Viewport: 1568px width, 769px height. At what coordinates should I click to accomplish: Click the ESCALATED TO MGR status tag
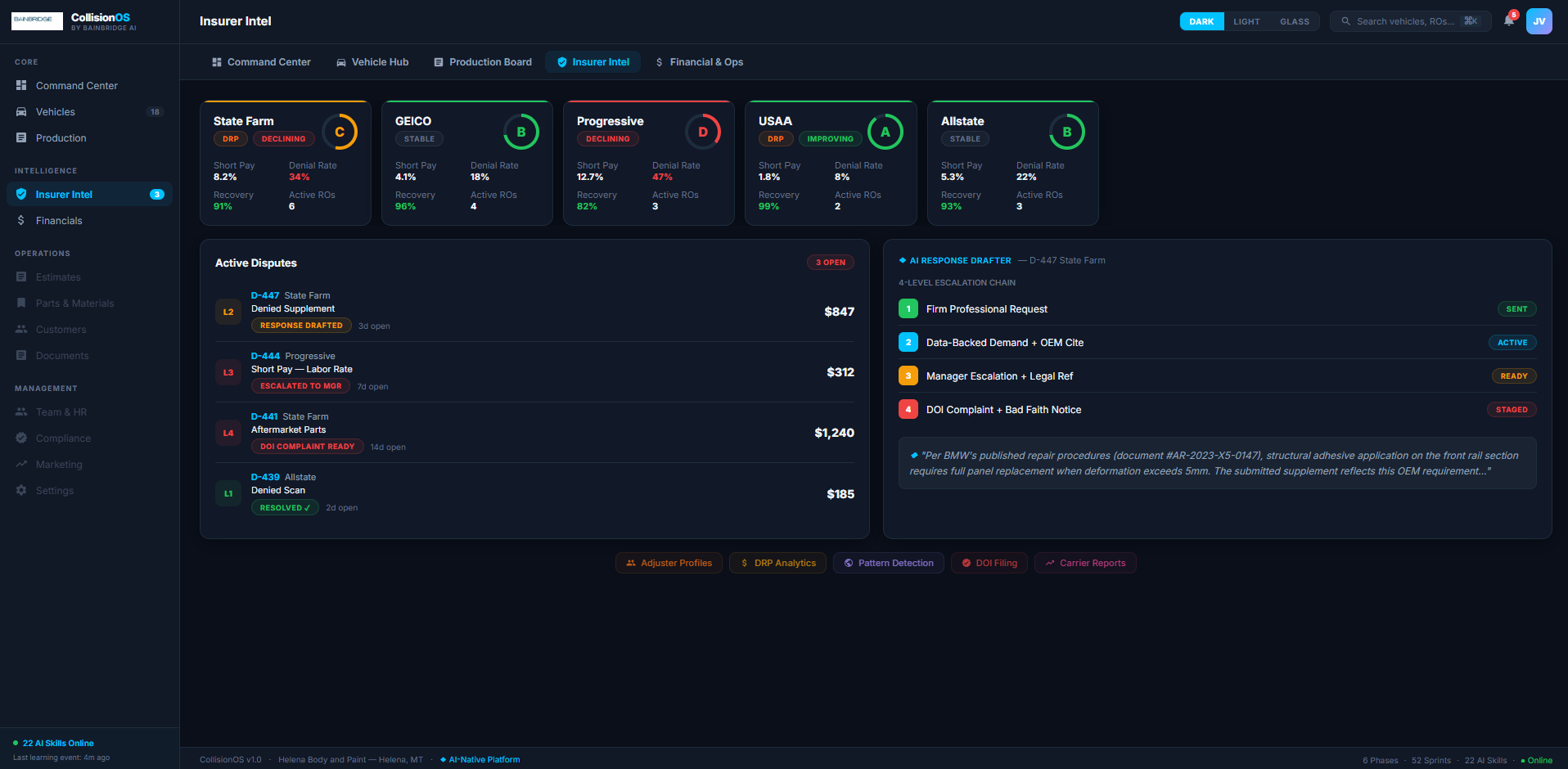(301, 386)
